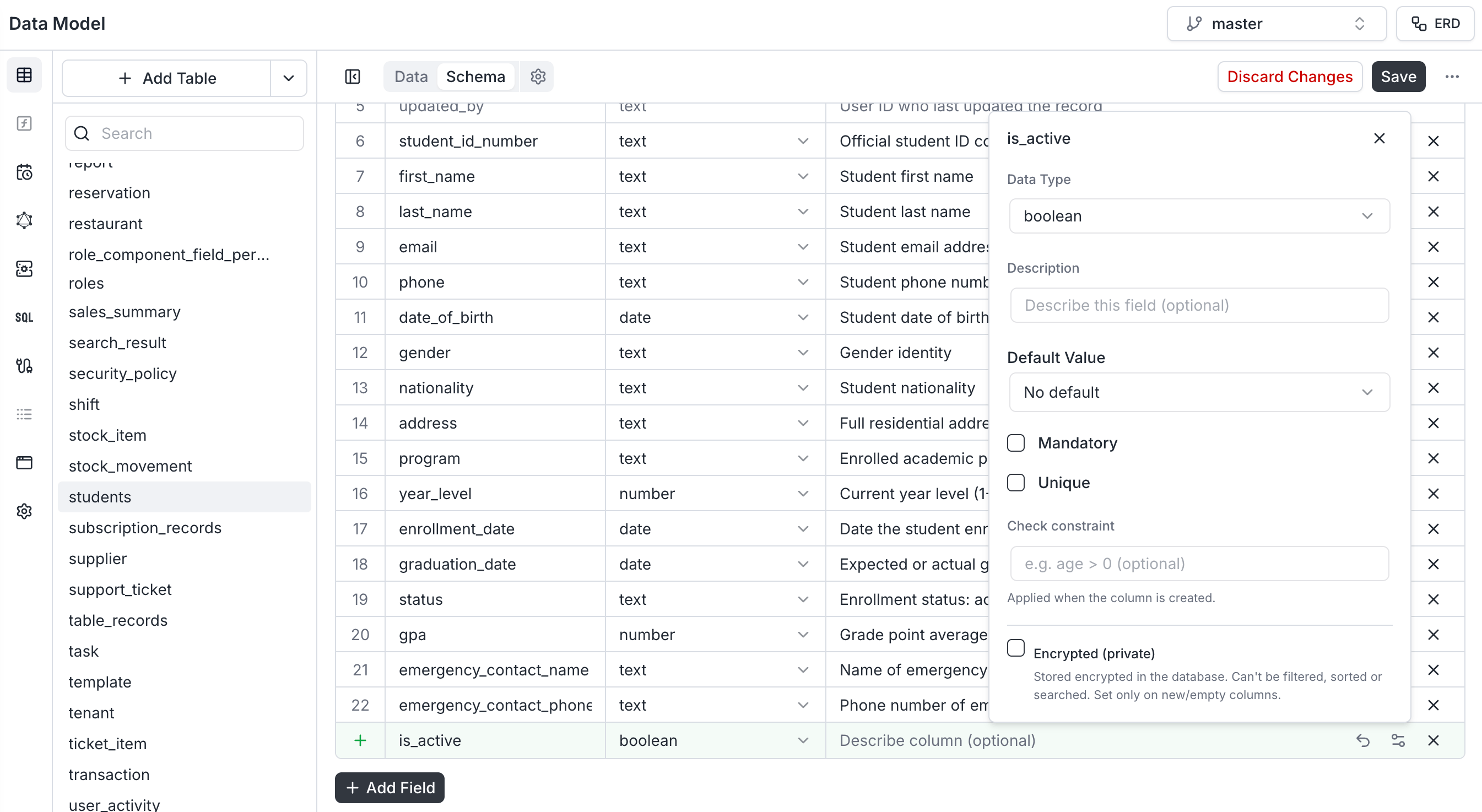
Task: Click the is_active field name cell
Action: [x=495, y=740]
